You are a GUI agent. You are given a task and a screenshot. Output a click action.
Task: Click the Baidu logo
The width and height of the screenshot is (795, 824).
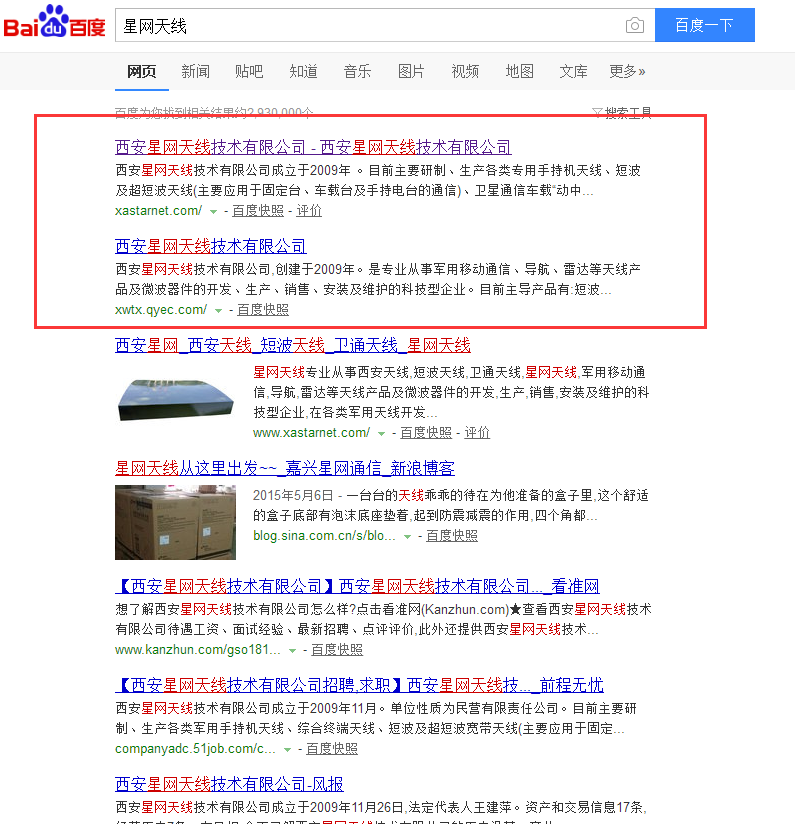(x=55, y=25)
